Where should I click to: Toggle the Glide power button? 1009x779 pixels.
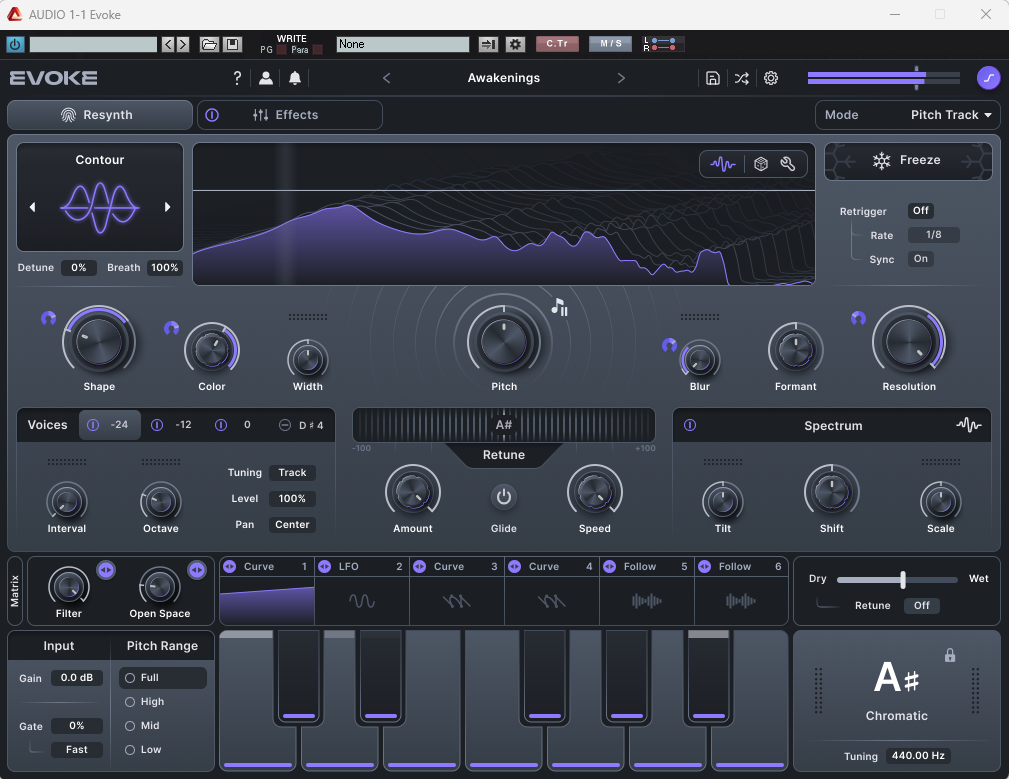pyautogui.click(x=504, y=496)
